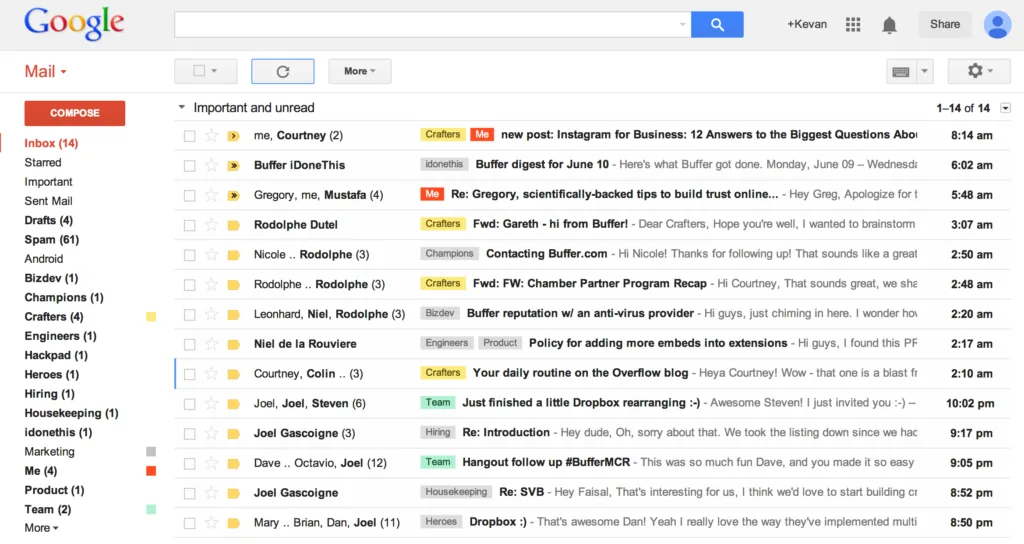Open the keyboard input tools icon

coord(901,71)
